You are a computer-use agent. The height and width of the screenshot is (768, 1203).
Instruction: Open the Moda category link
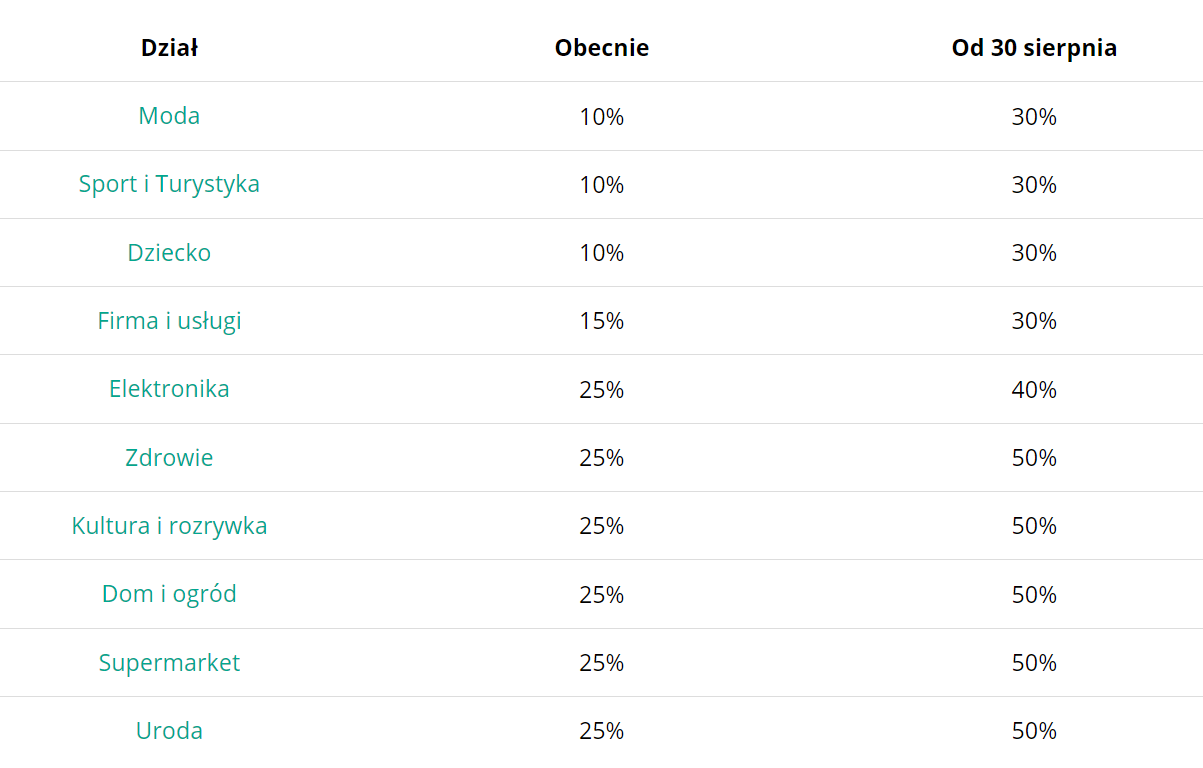pos(169,116)
